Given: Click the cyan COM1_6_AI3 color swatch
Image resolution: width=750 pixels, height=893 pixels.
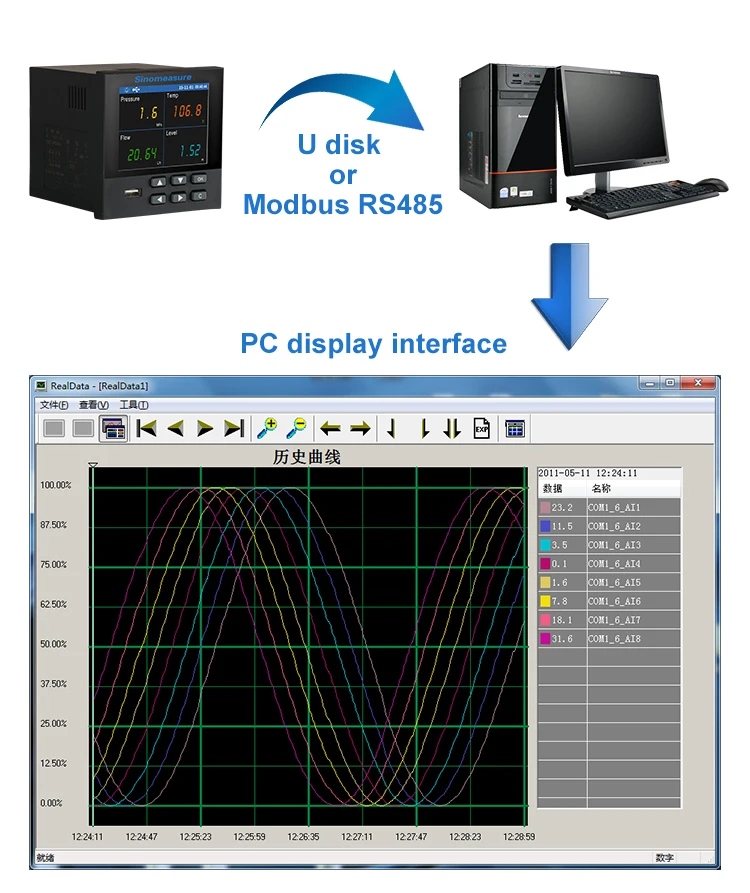Looking at the screenshot, I should tap(545, 545).
